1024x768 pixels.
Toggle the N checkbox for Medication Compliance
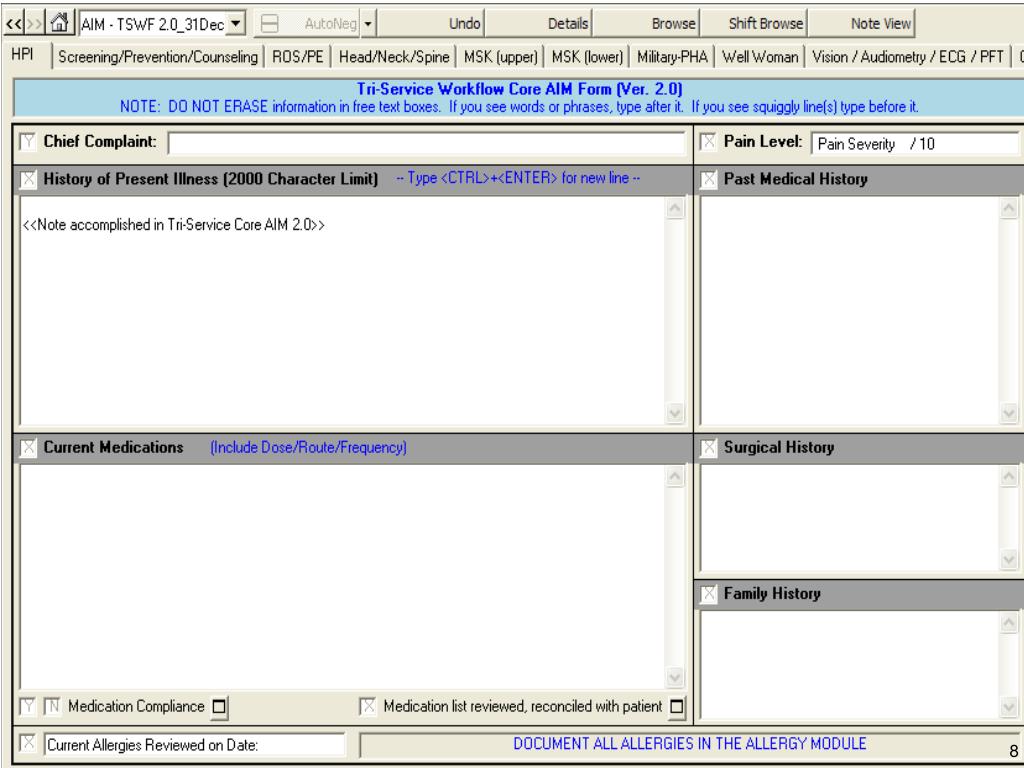51,708
